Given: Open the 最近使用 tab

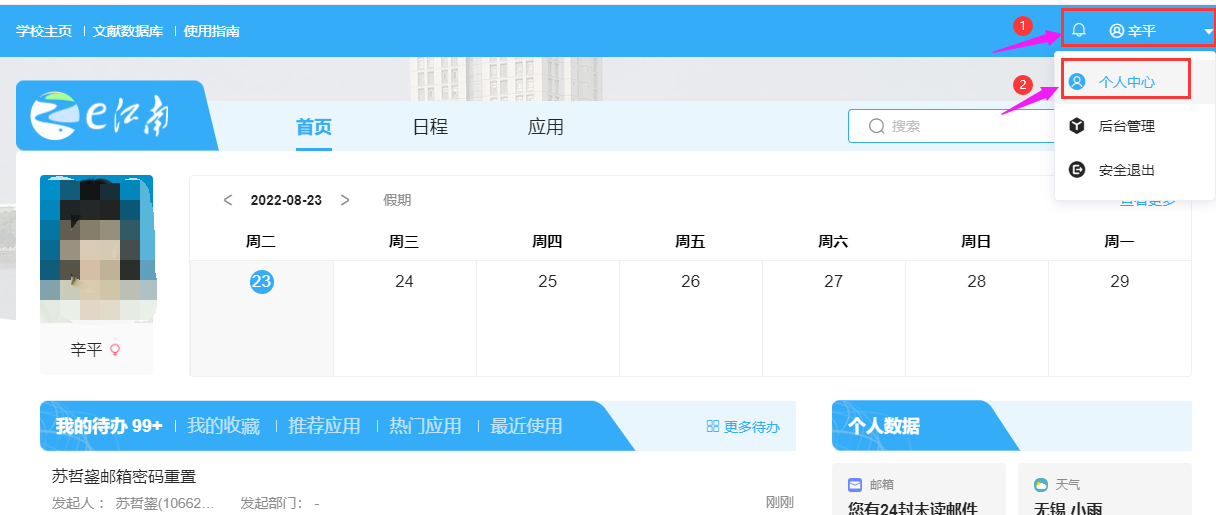Looking at the screenshot, I should [x=526, y=426].
